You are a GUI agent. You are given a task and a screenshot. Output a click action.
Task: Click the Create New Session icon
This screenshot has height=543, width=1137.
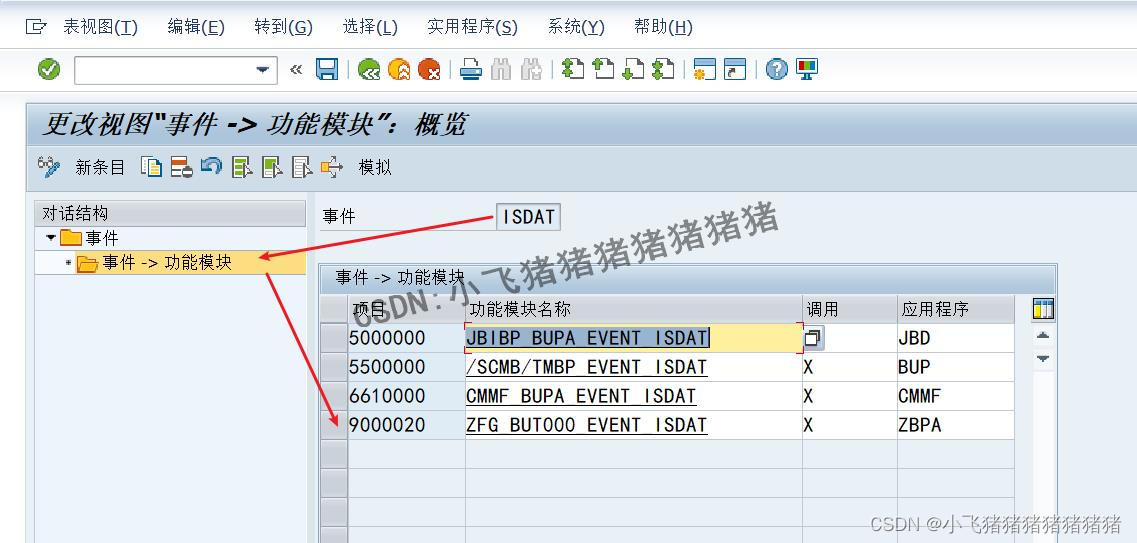pyautogui.click(x=704, y=70)
